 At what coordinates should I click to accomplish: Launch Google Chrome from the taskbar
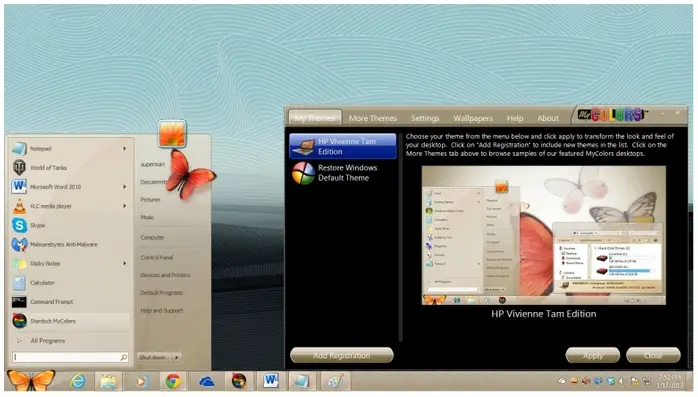point(173,381)
